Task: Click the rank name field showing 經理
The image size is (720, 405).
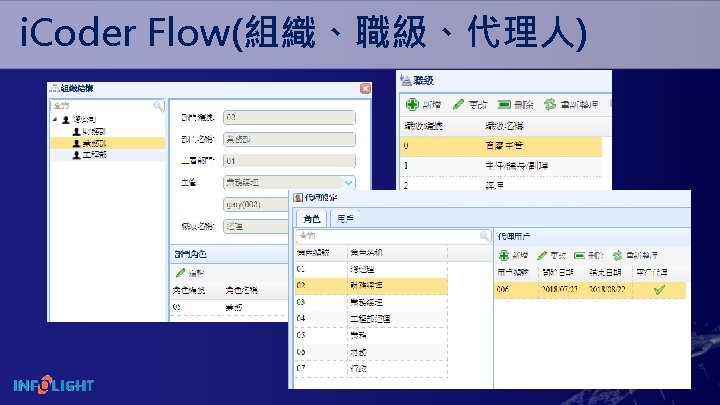Action: tap(256, 226)
